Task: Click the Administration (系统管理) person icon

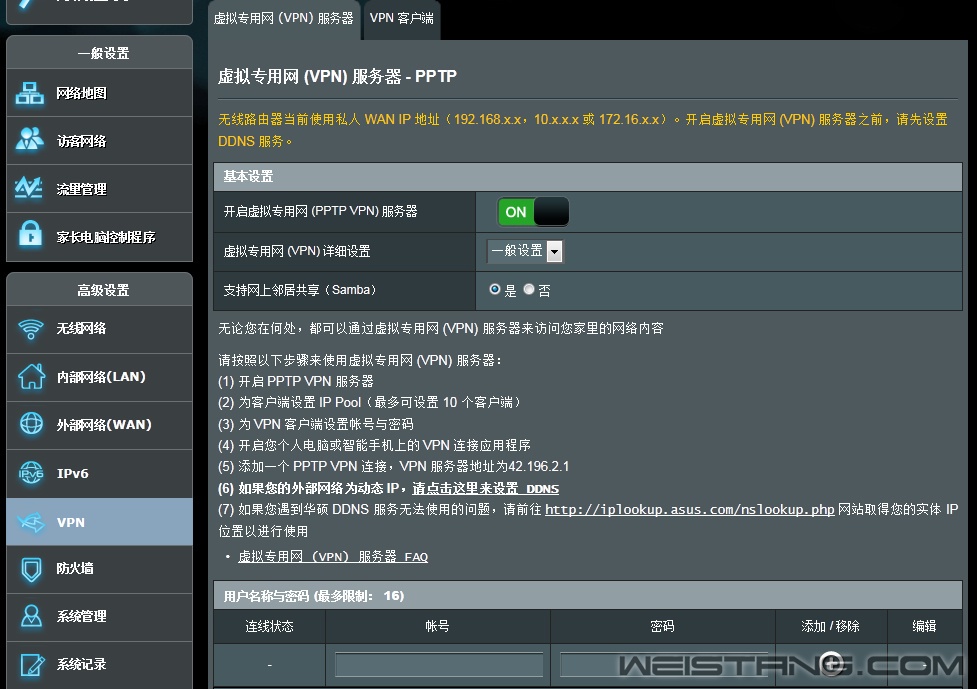Action: pyautogui.click(x=31, y=616)
